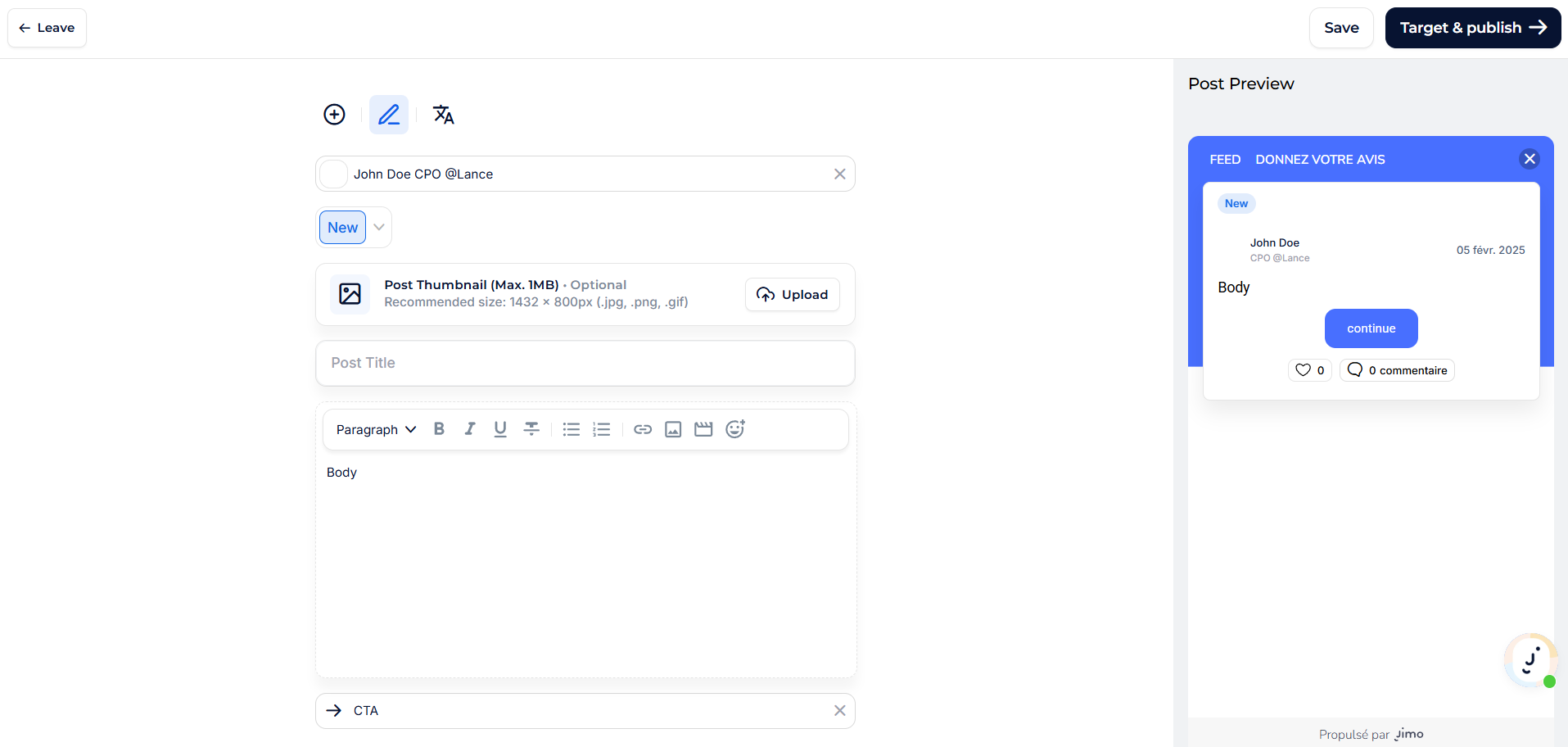
Task: Toggle italic text formatting
Action: point(469,429)
